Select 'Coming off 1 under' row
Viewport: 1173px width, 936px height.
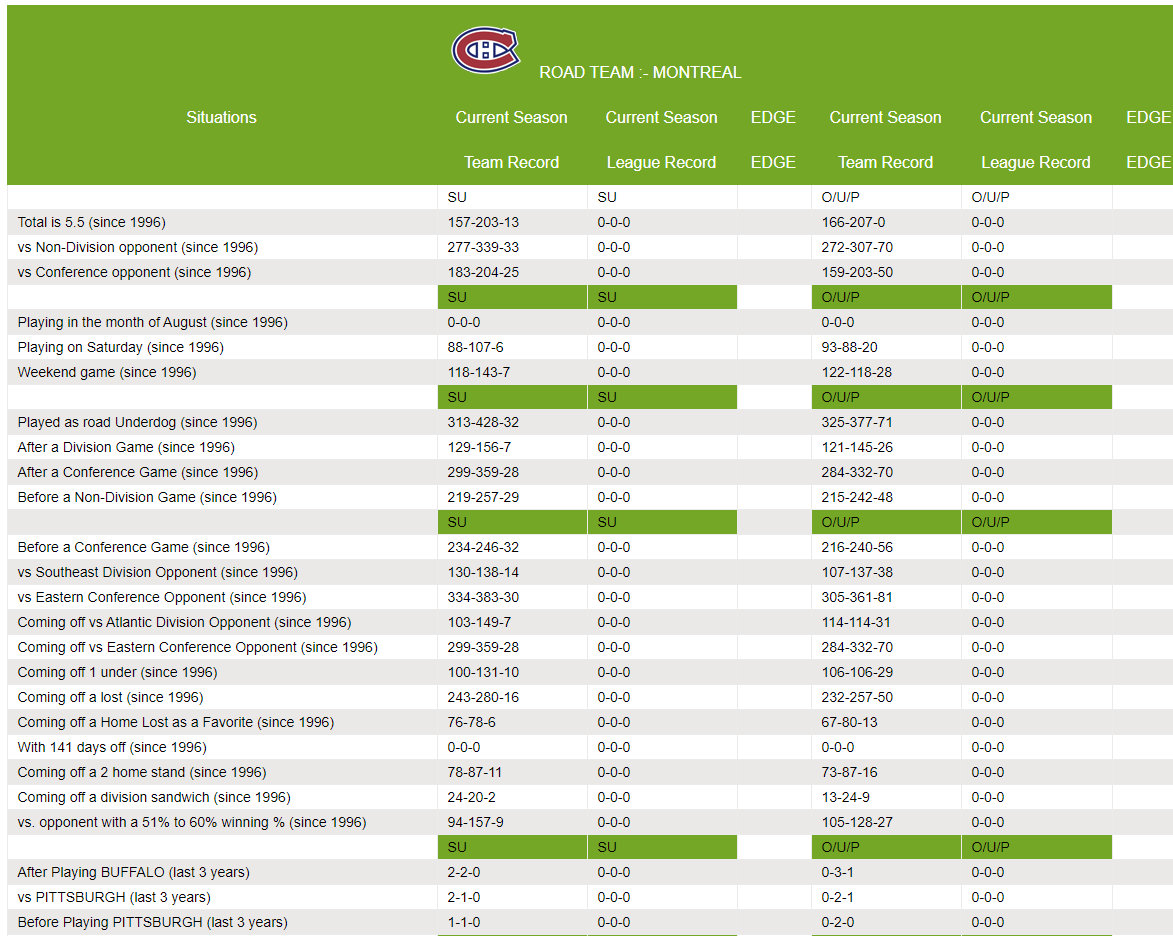589,672
